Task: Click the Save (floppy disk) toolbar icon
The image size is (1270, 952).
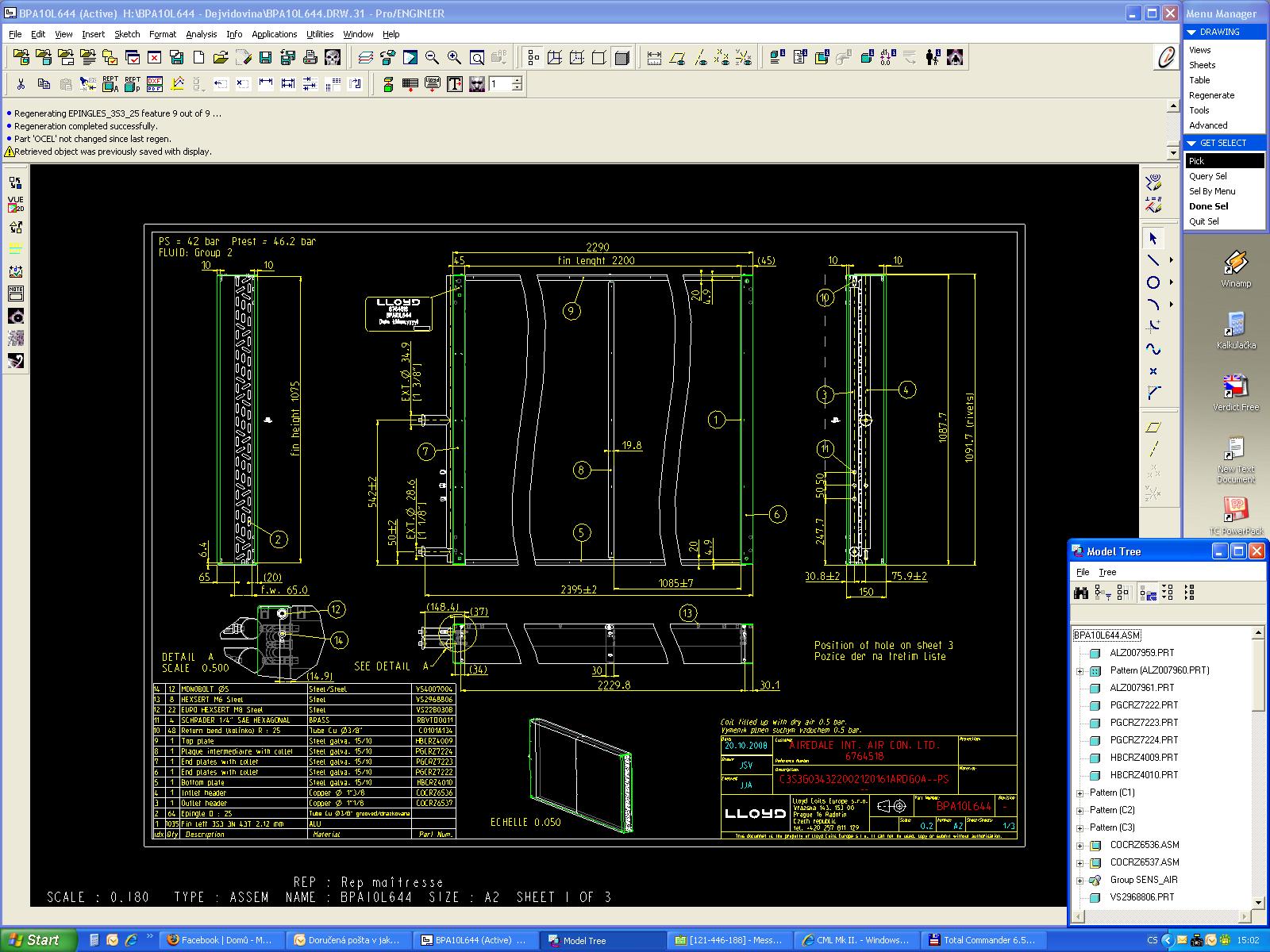Action: pos(266,57)
